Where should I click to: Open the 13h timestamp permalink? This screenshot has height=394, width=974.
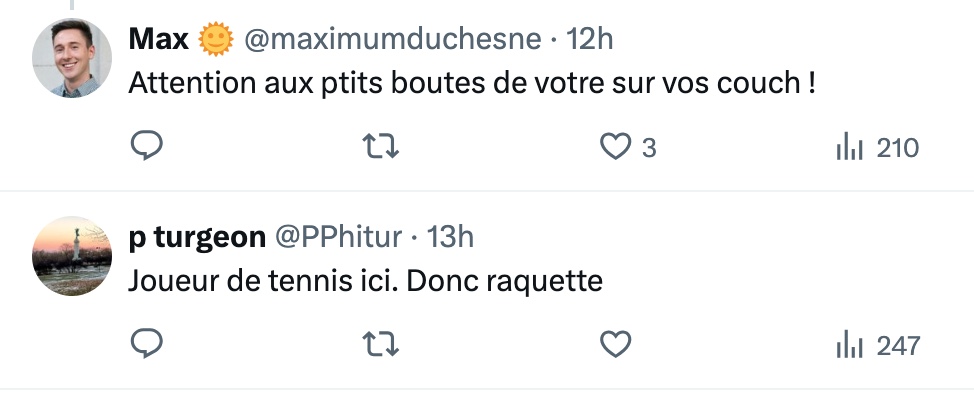click(450, 237)
